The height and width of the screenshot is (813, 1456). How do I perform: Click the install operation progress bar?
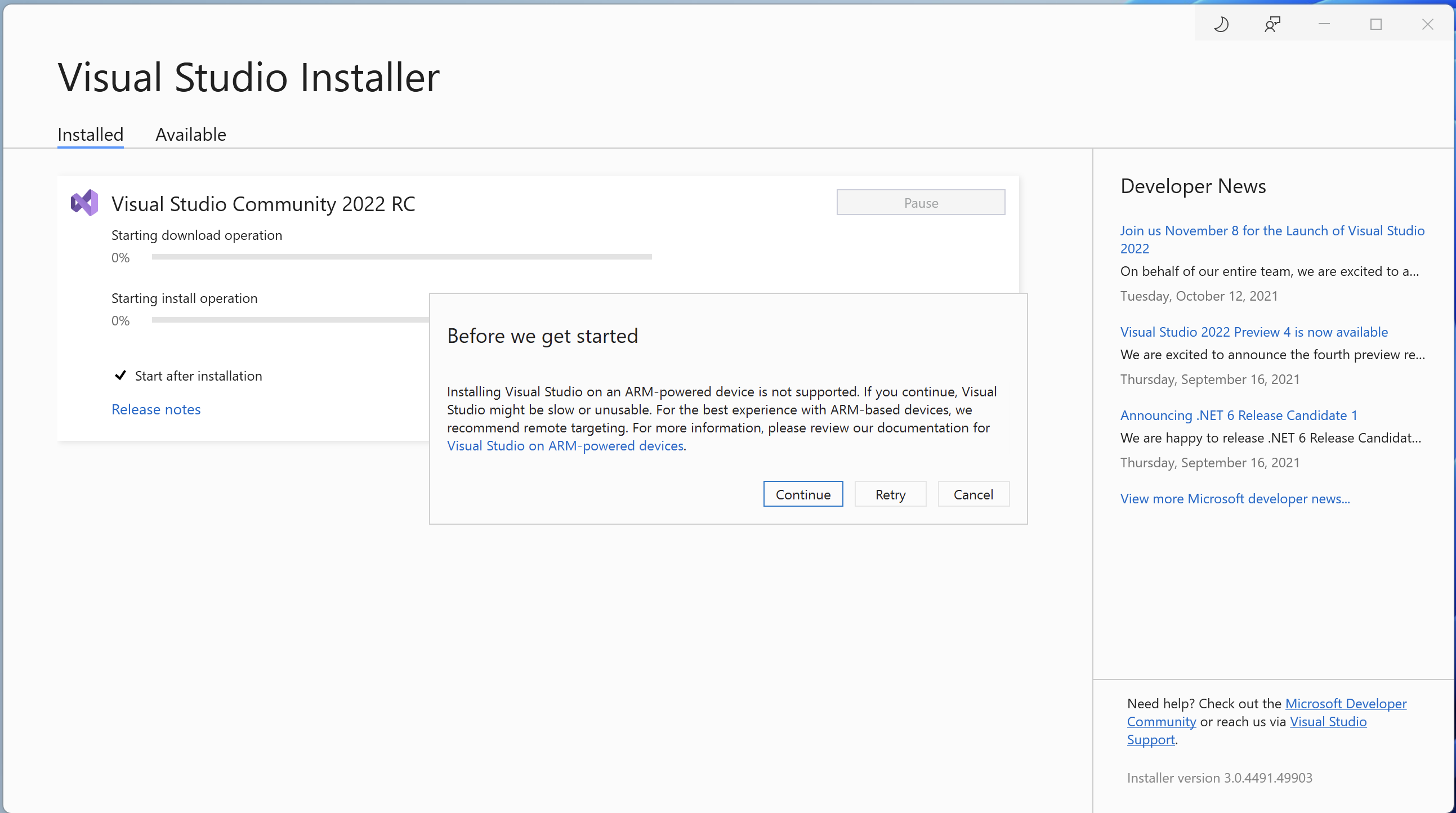point(291,320)
